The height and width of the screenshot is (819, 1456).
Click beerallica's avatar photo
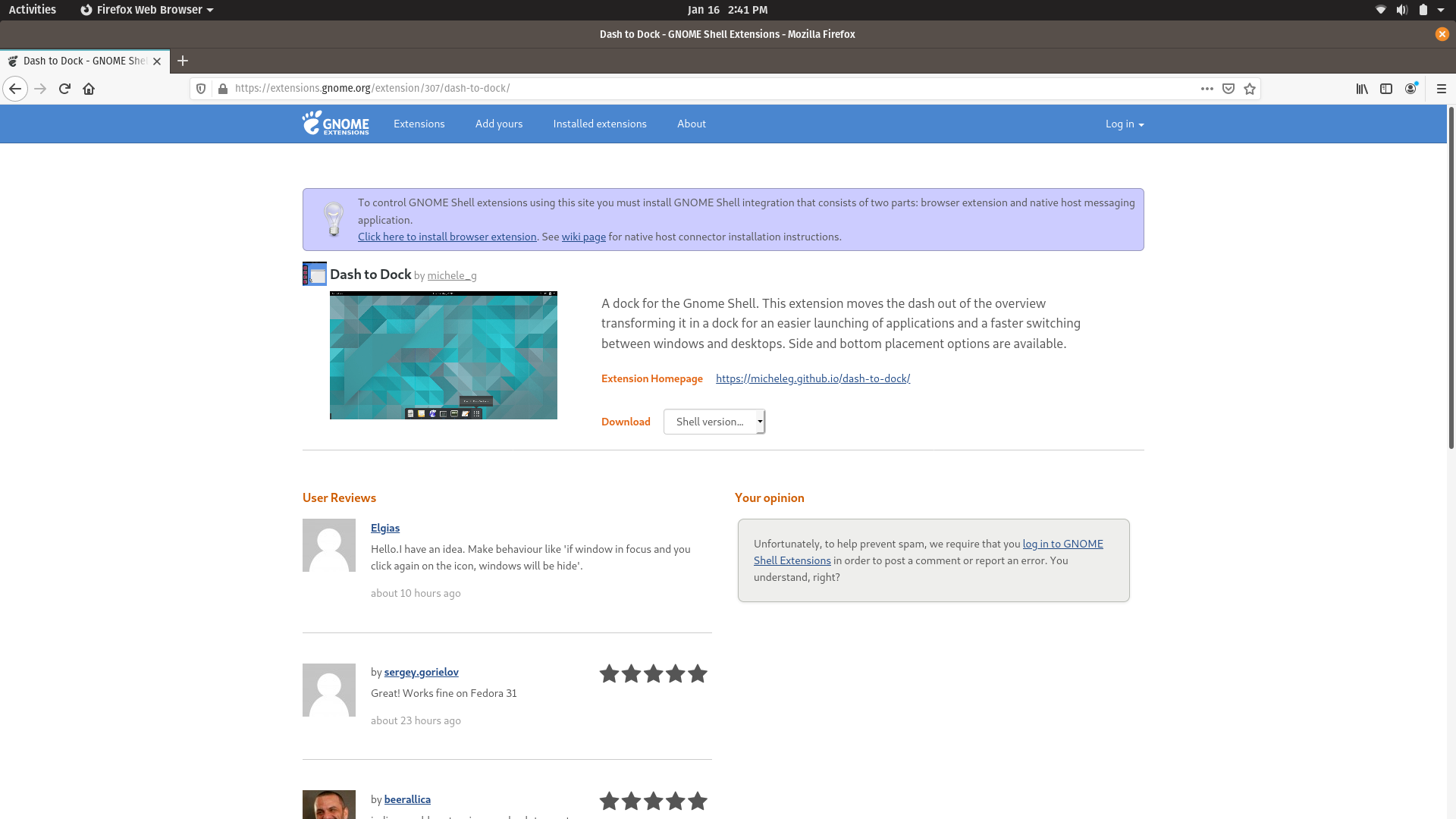coord(329,805)
